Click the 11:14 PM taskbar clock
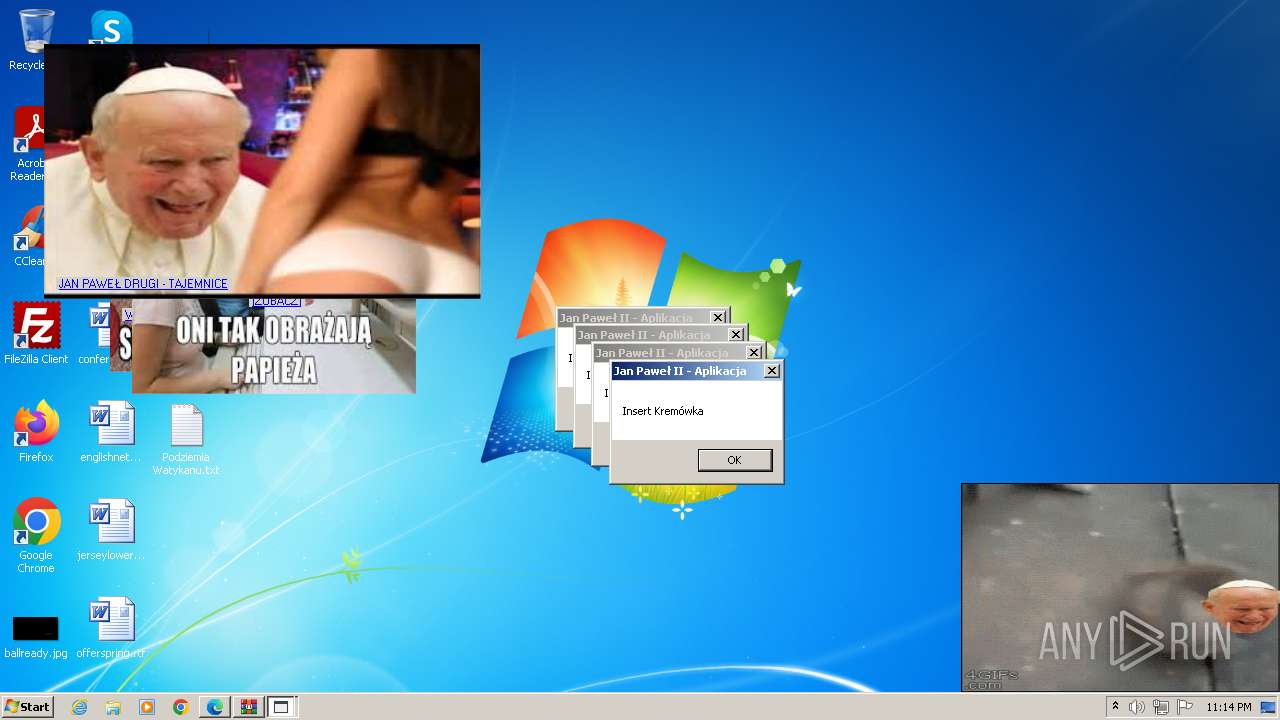1280x720 pixels. [x=1228, y=707]
